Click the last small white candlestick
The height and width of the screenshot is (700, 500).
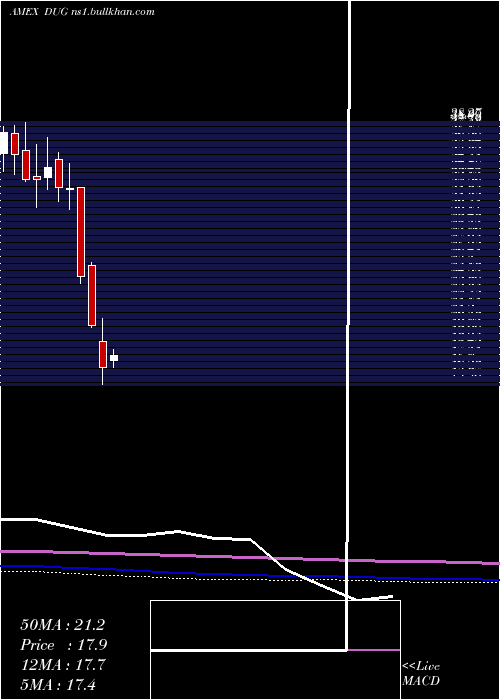coord(114,358)
